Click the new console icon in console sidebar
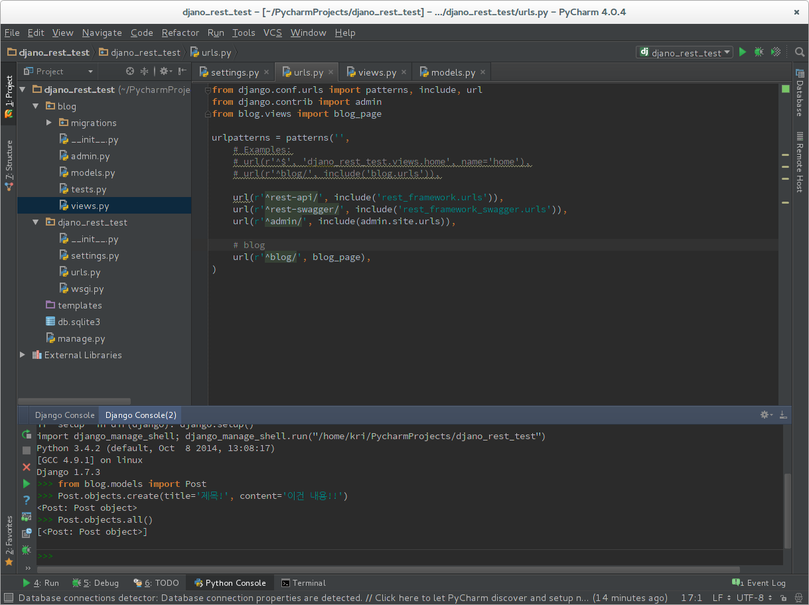This screenshot has height=605, width=809. click(x=26, y=533)
